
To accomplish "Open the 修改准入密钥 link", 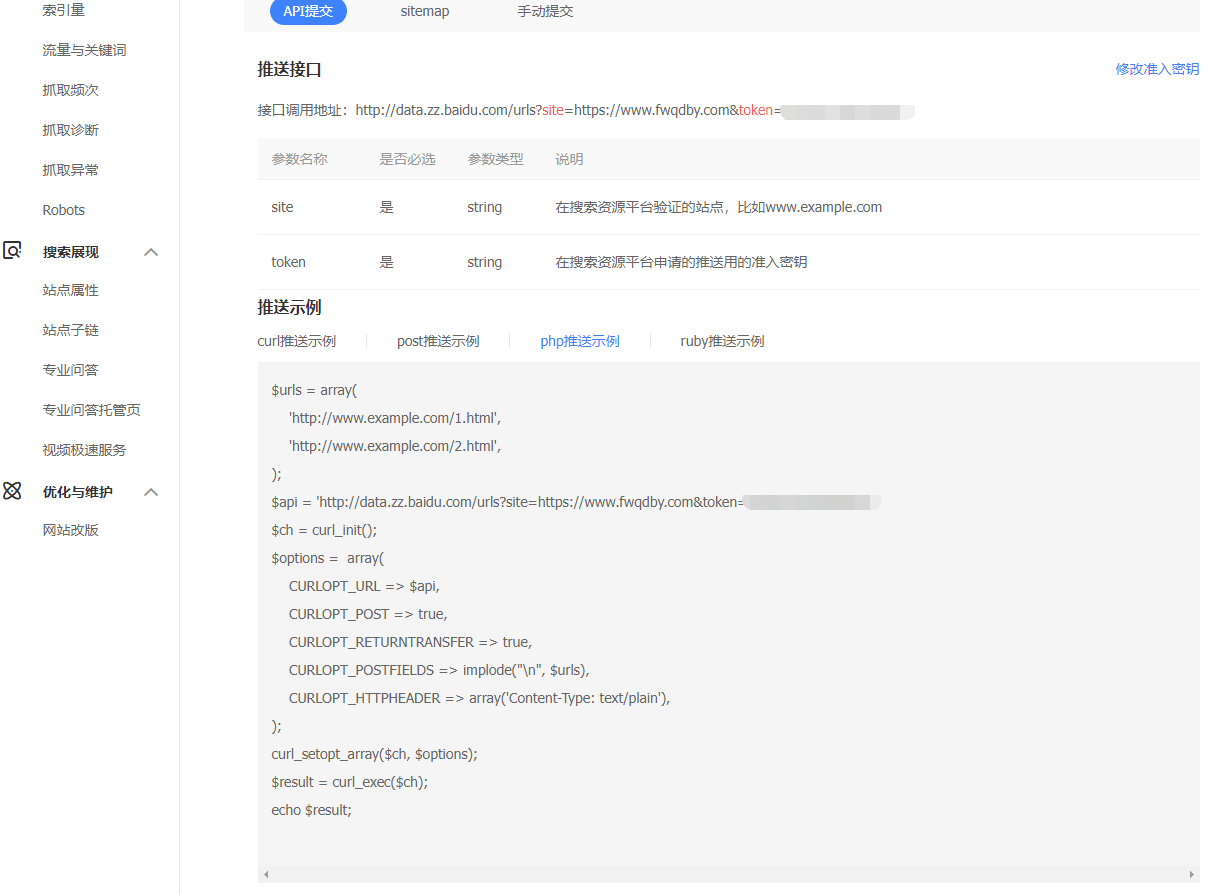I will click(1156, 69).
